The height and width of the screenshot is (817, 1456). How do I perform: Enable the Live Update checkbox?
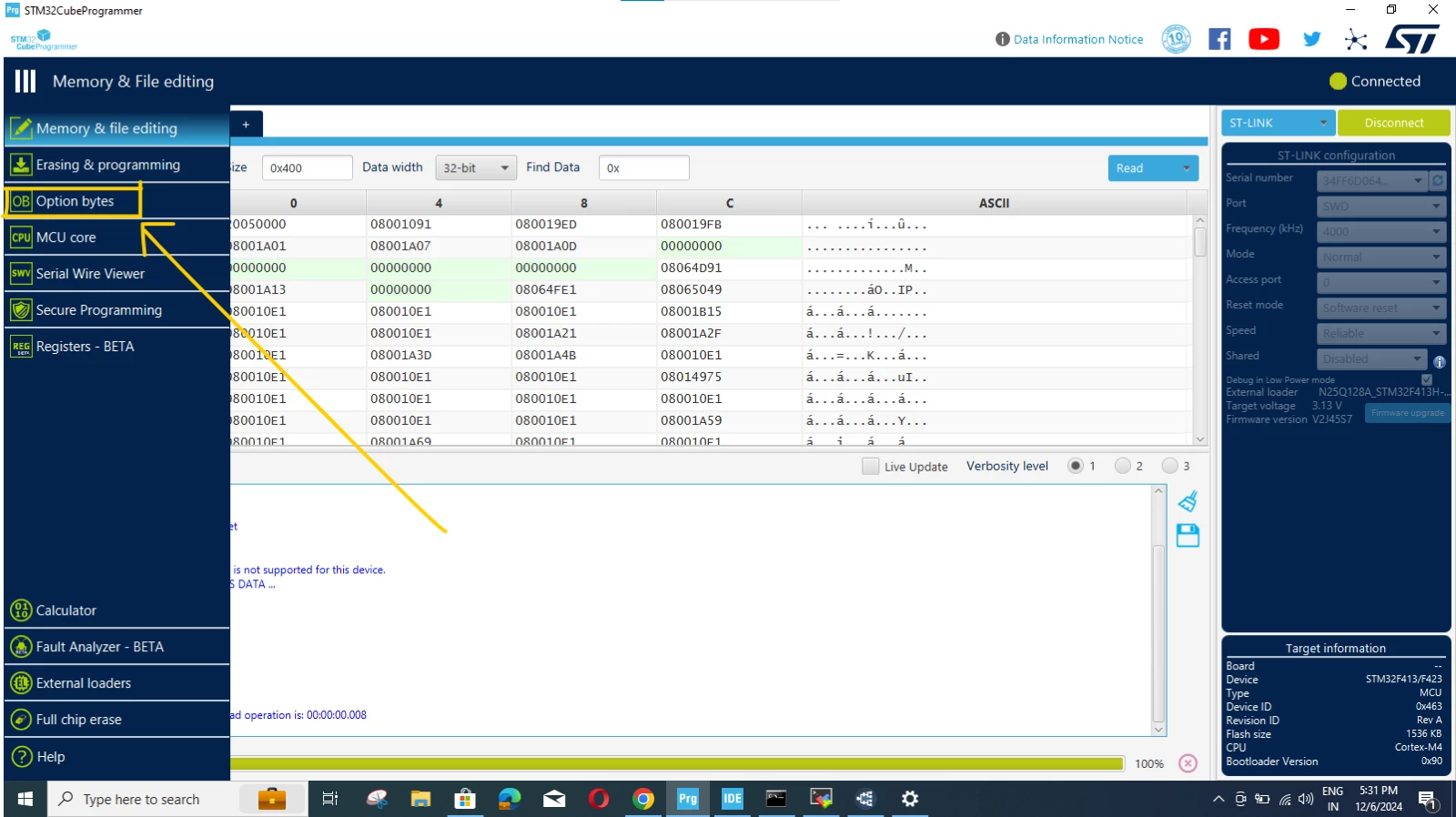coord(871,466)
